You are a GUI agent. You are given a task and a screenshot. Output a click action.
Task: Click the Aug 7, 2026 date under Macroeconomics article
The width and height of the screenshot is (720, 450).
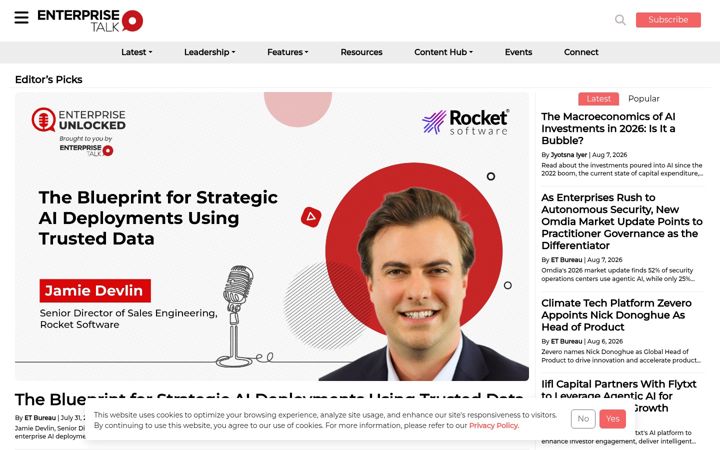tap(609, 155)
